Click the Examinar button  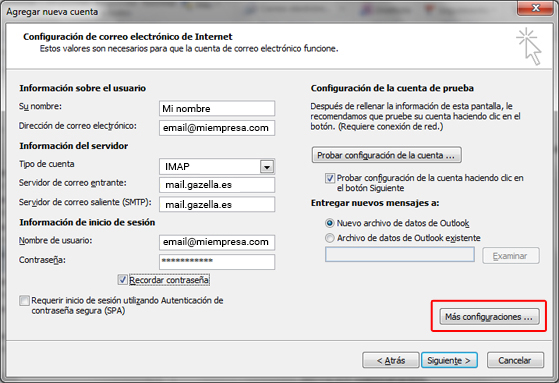511,256
